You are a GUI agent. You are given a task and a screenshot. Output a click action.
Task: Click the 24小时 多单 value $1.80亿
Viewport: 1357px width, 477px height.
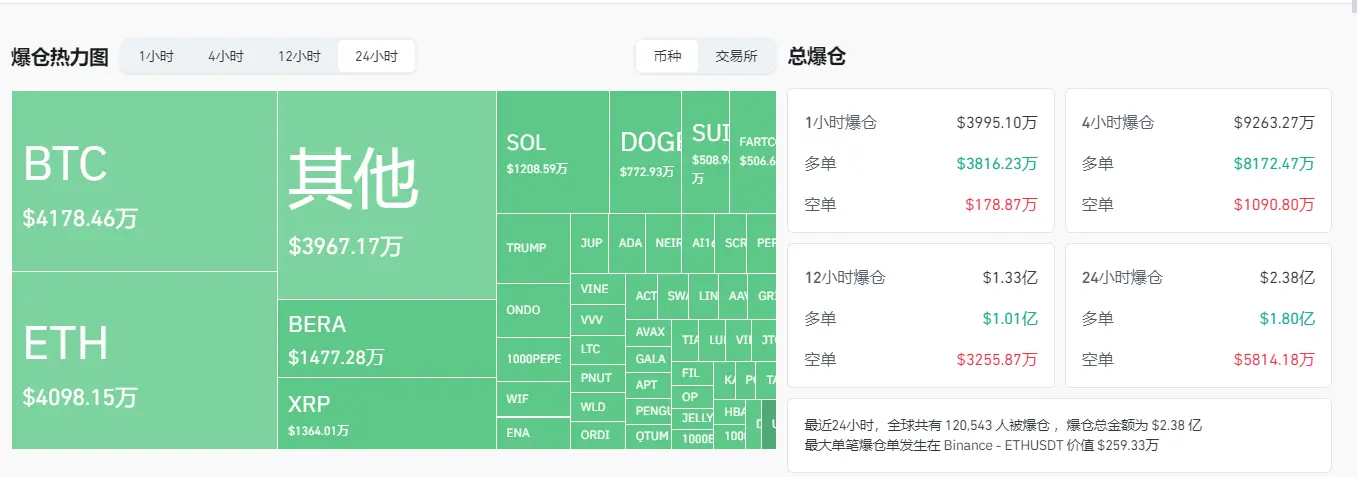click(1287, 319)
